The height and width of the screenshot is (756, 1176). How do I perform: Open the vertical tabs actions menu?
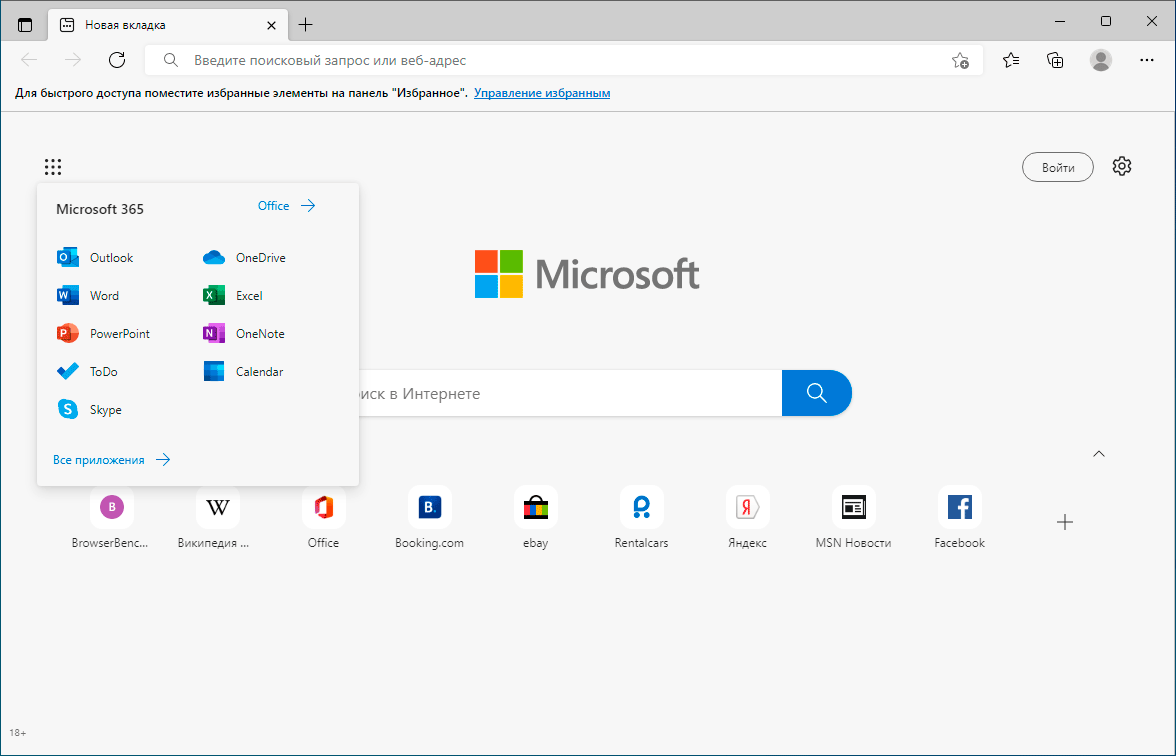pyautogui.click(x=25, y=24)
